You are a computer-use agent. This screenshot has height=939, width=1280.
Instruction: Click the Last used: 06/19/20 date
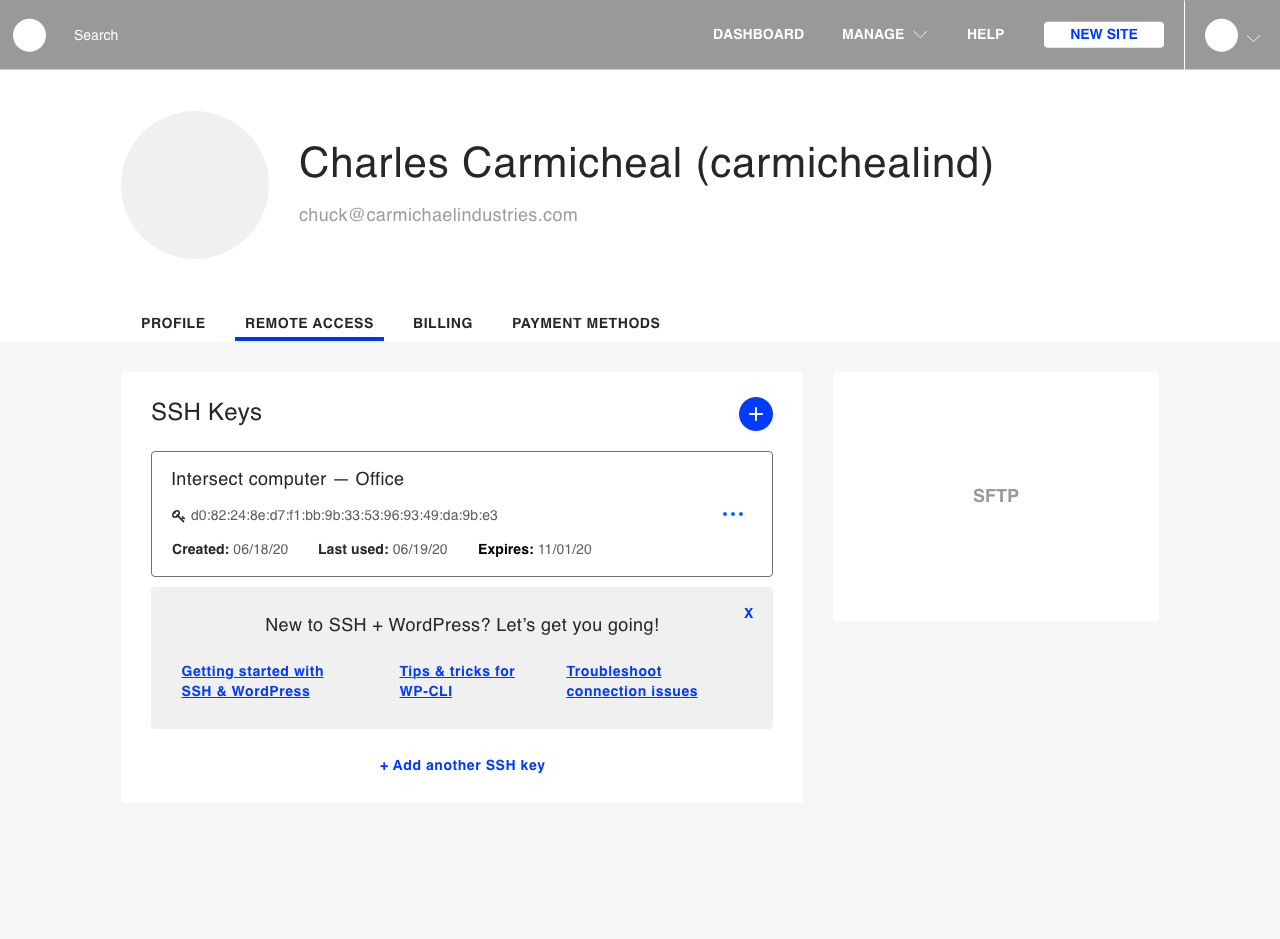[x=383, y=549]
